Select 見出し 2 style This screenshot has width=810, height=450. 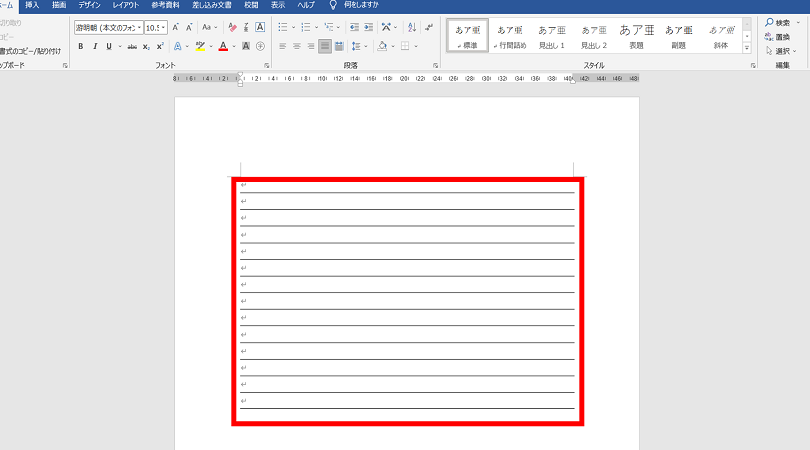(x=594, y=36)
